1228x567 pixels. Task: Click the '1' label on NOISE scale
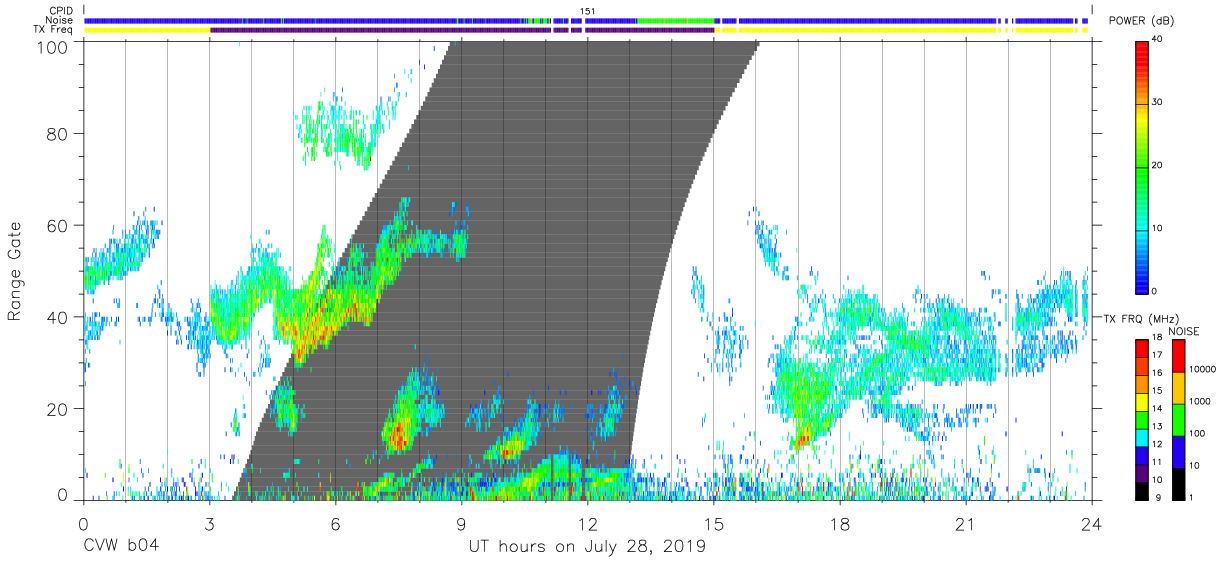pyautogui.click(x=1193, y=497)
